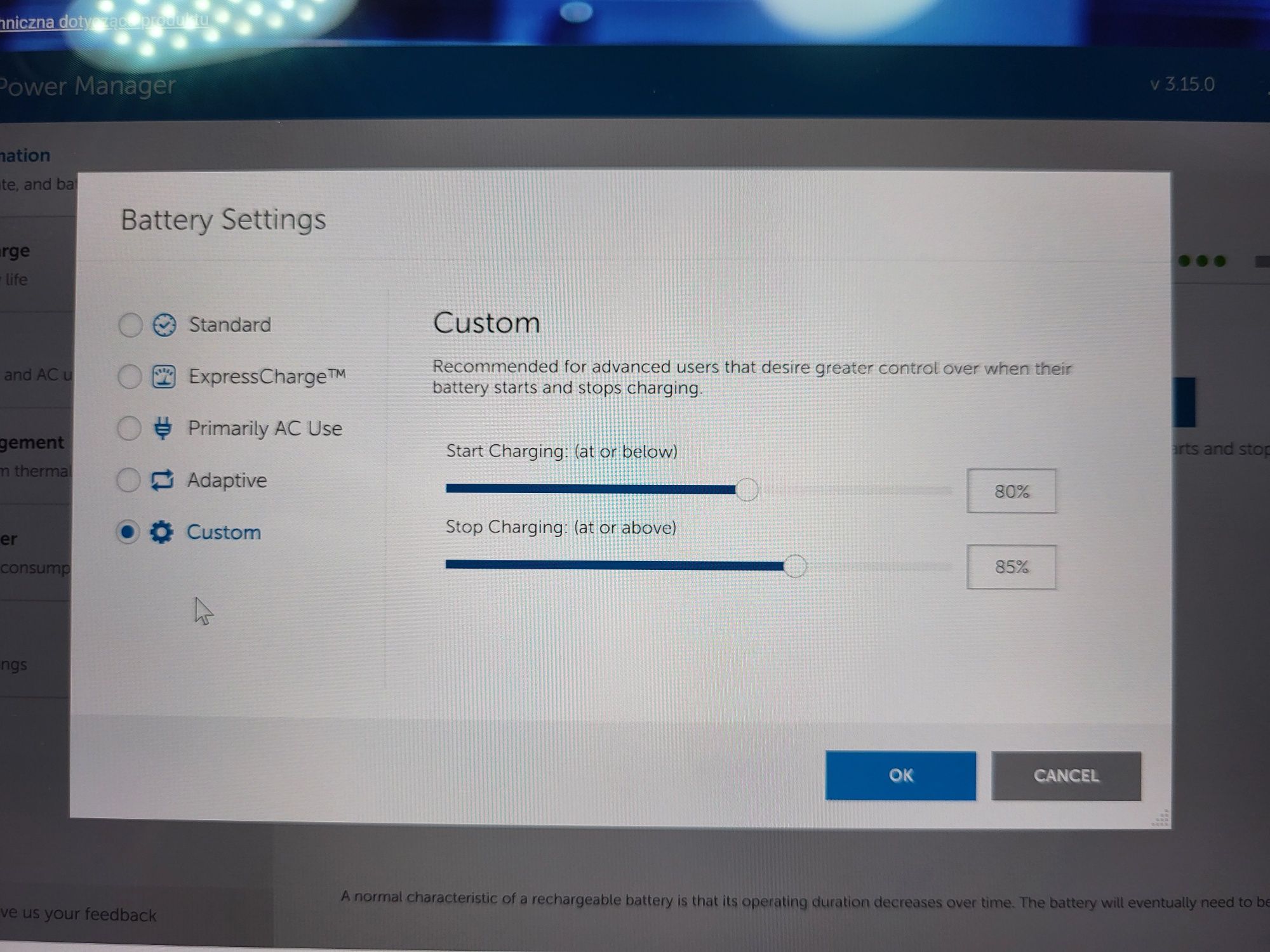Click the CANCEL button
This screenshot has width=1270, height=952.
1066,776
